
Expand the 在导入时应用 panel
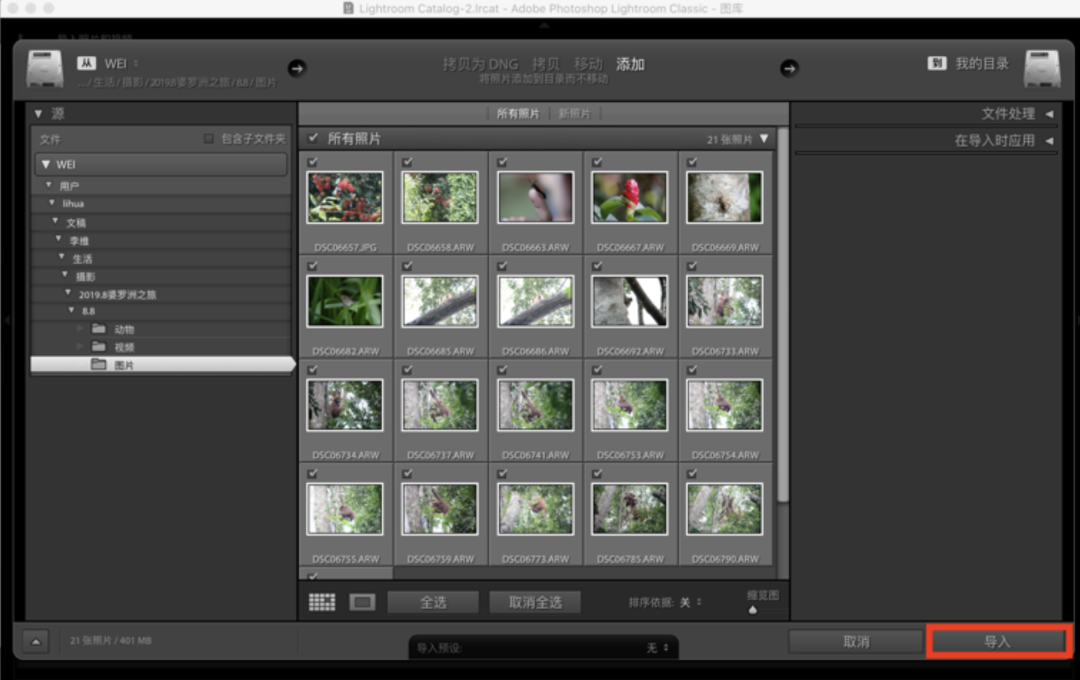pos(1048,141)
